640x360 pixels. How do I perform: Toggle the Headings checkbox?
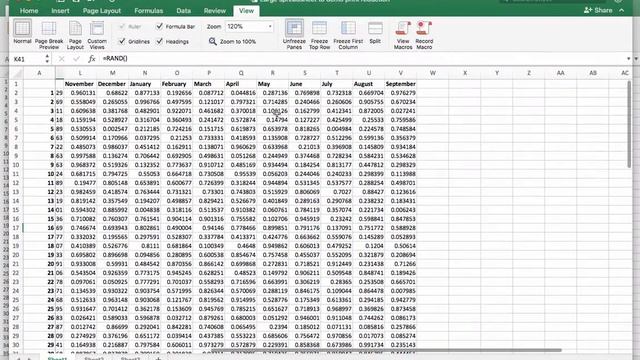159,41
